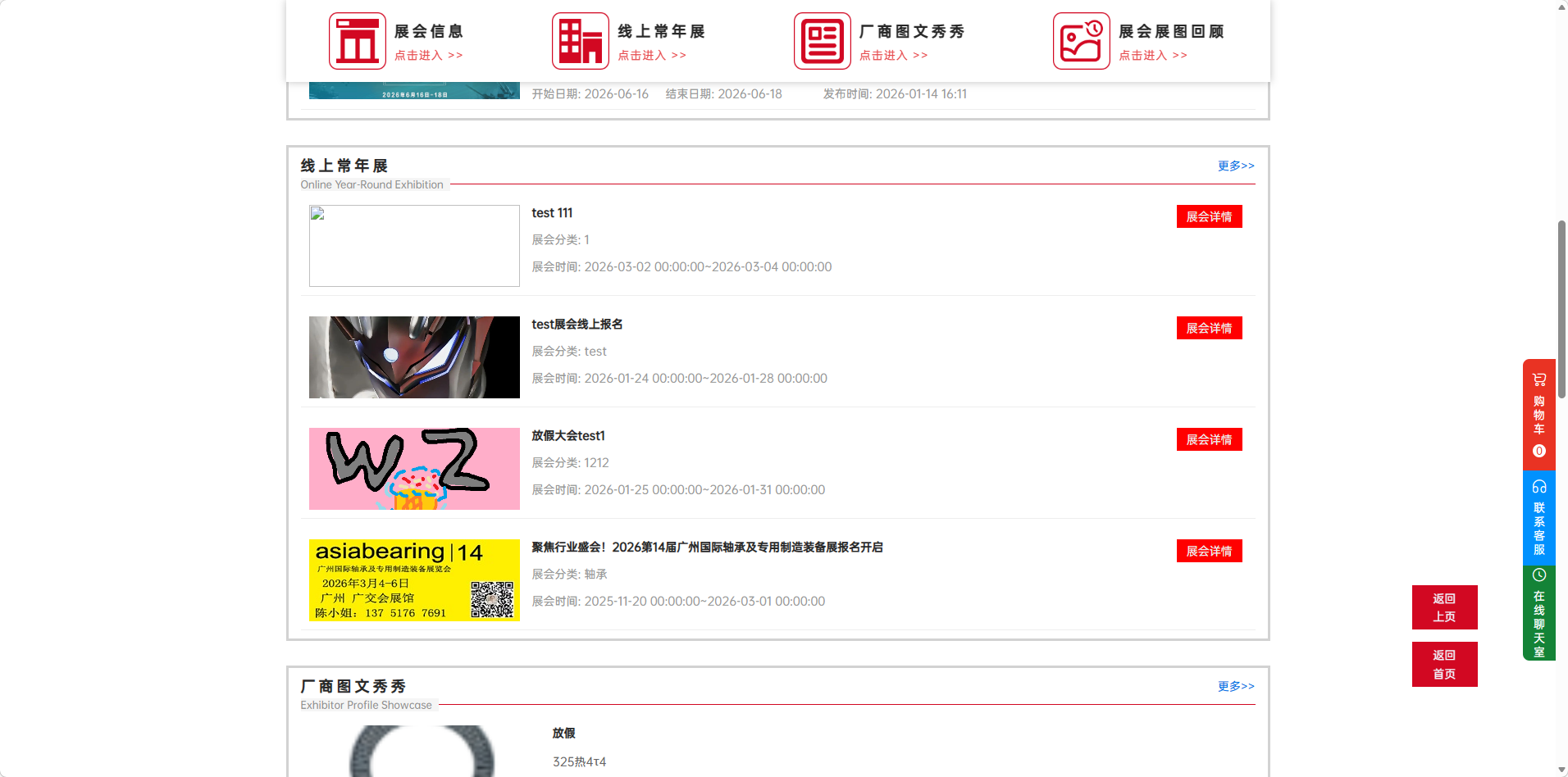This screenshot has width=1568, height=777.
Task: Open the 厂商图文秀秀 document icon
Action: [822, 41]
